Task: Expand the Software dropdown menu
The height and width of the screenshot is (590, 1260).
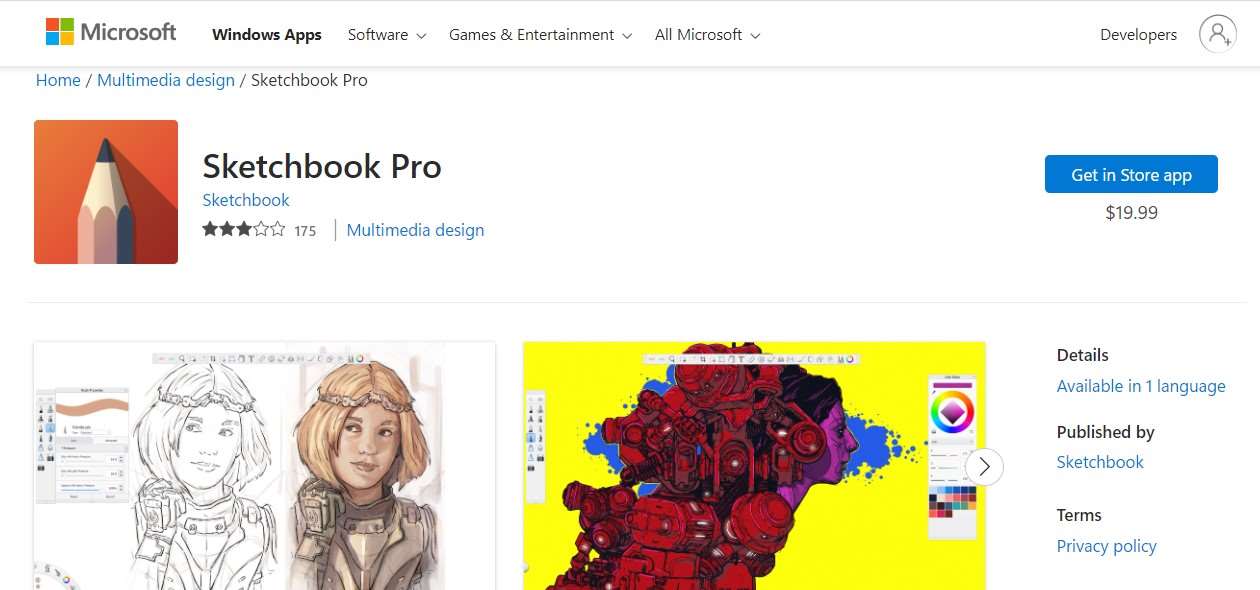Action: pyautogui.click(x=387, y=35)
